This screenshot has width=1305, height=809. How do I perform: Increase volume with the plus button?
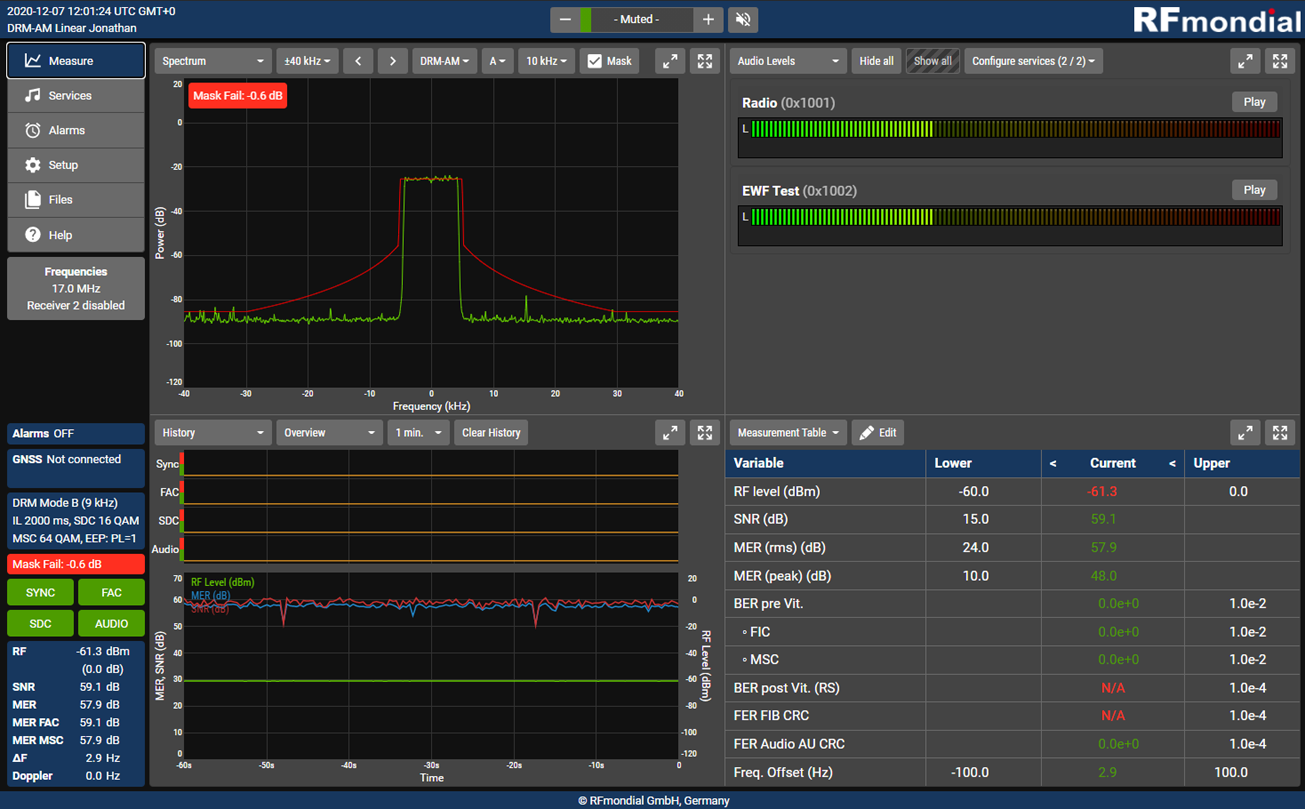[x=708, y=20]
